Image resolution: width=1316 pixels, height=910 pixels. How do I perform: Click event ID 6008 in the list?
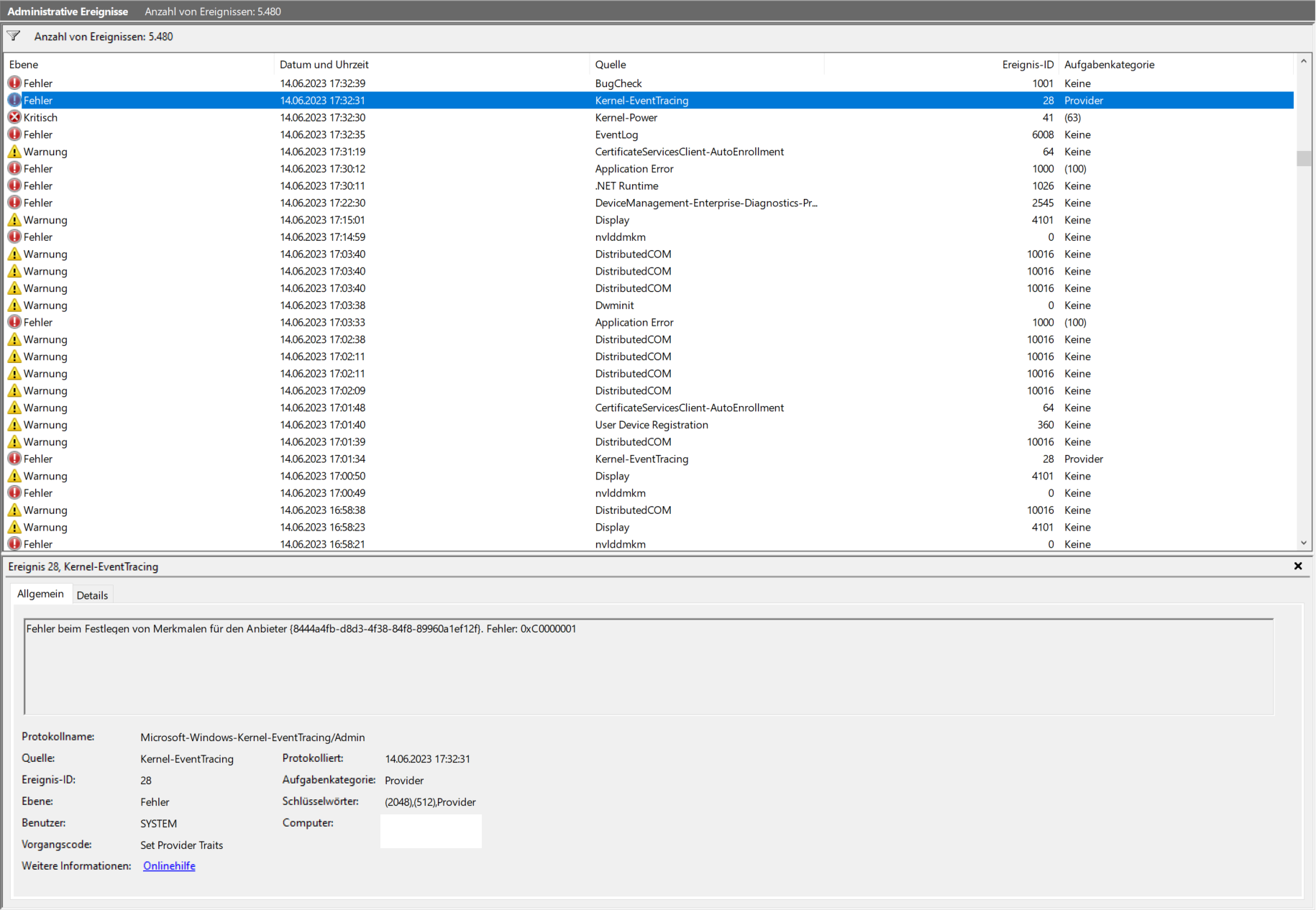pyautogui.click(x=1043, y=134)
